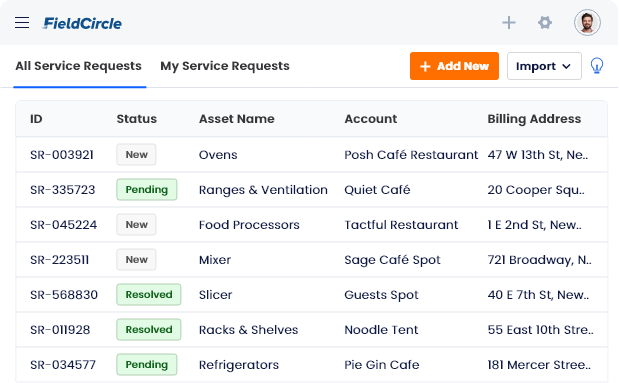Open service request SR-335723
Viewport: 619px width, 383px height.
(x=62, y=190)
